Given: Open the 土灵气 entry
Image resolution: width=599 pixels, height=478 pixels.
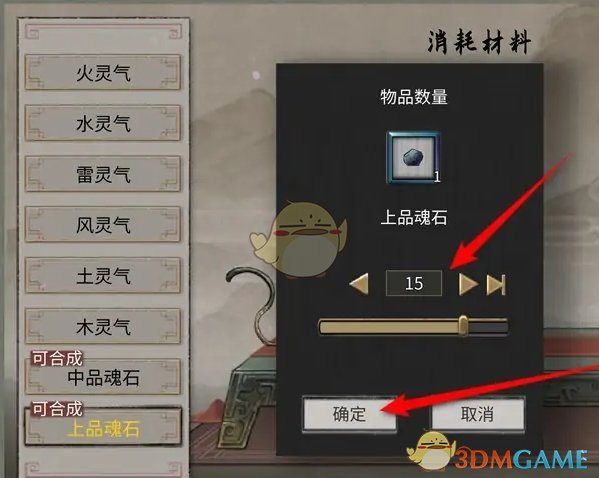Looking at the screenshot, I should pos(103,275).
